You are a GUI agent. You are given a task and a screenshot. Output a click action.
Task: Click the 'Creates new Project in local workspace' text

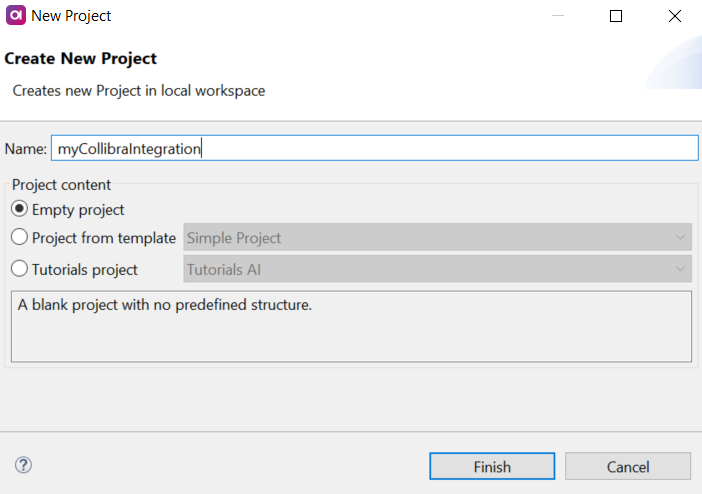click(139, 91)
